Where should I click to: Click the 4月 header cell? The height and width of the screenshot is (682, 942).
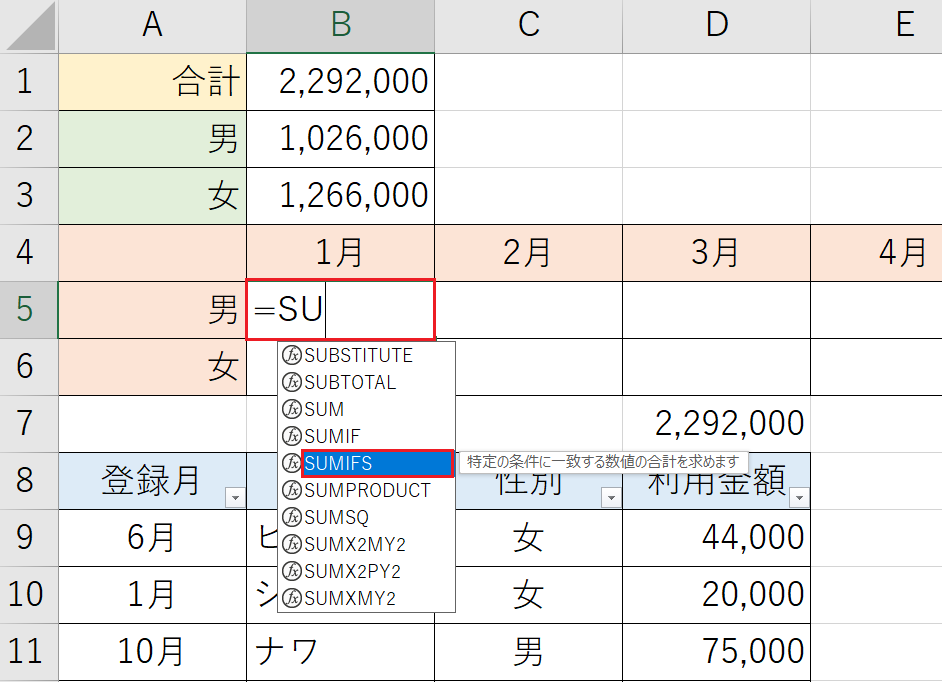[877, 253]
